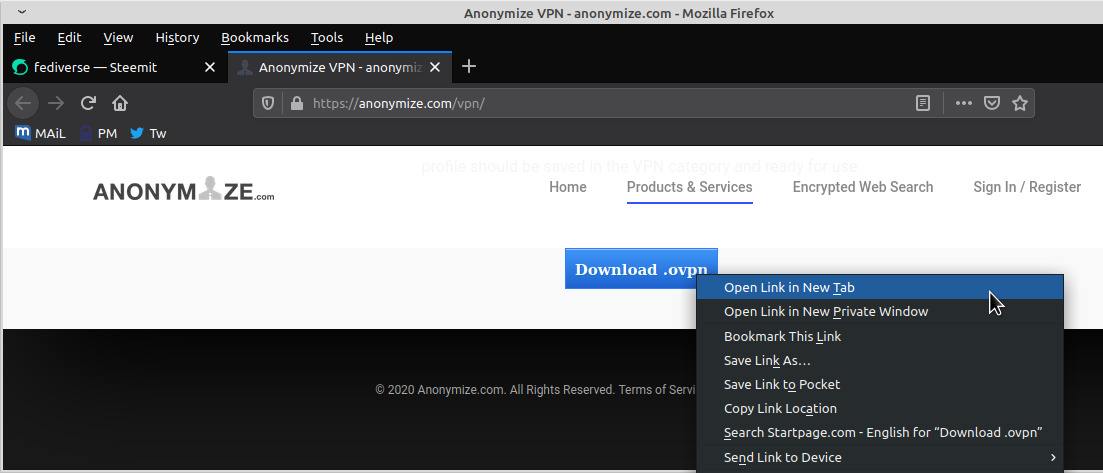Select Save Link As…
The image size is (1103, 473).
tap(879, 360)
